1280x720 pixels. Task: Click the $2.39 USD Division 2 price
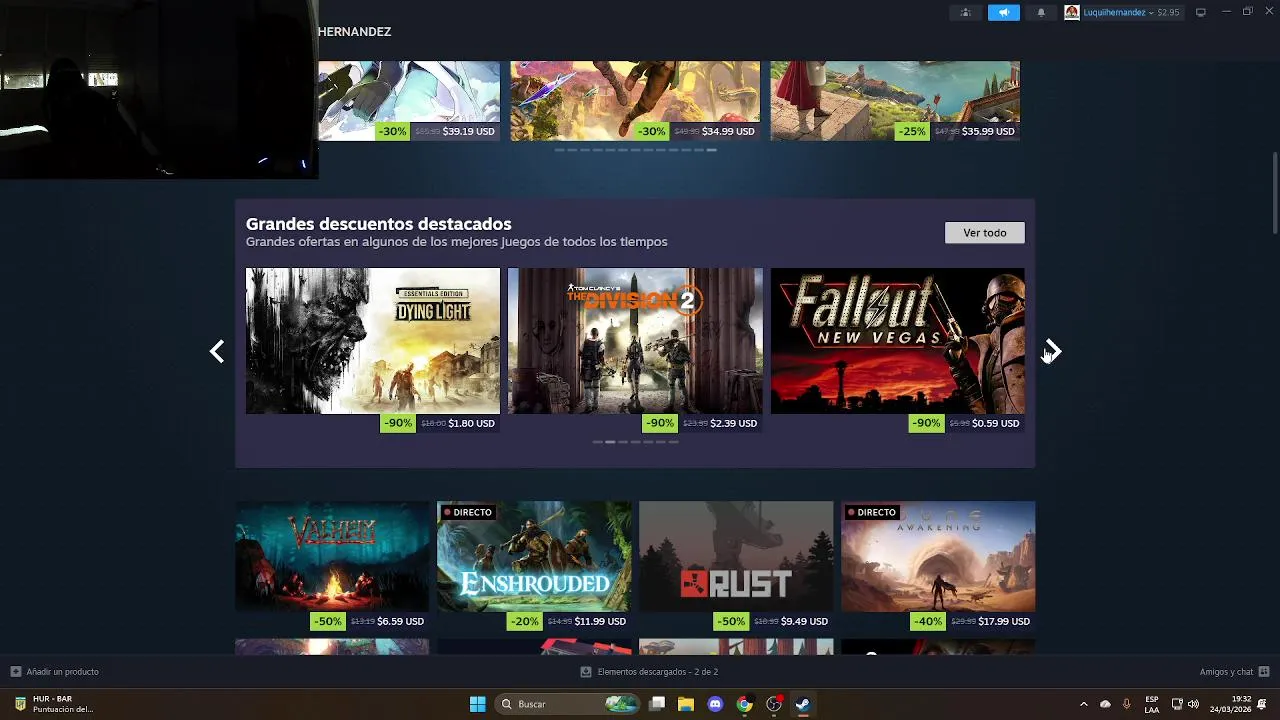[733, 423]
